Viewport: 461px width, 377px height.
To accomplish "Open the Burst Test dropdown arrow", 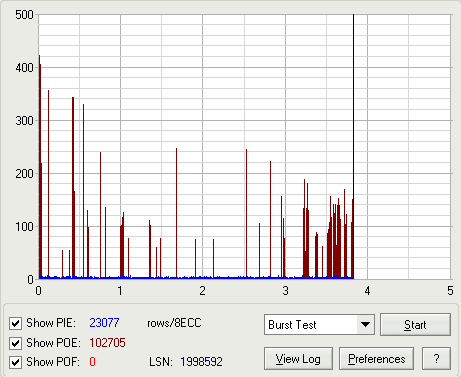I will [365, 324].
